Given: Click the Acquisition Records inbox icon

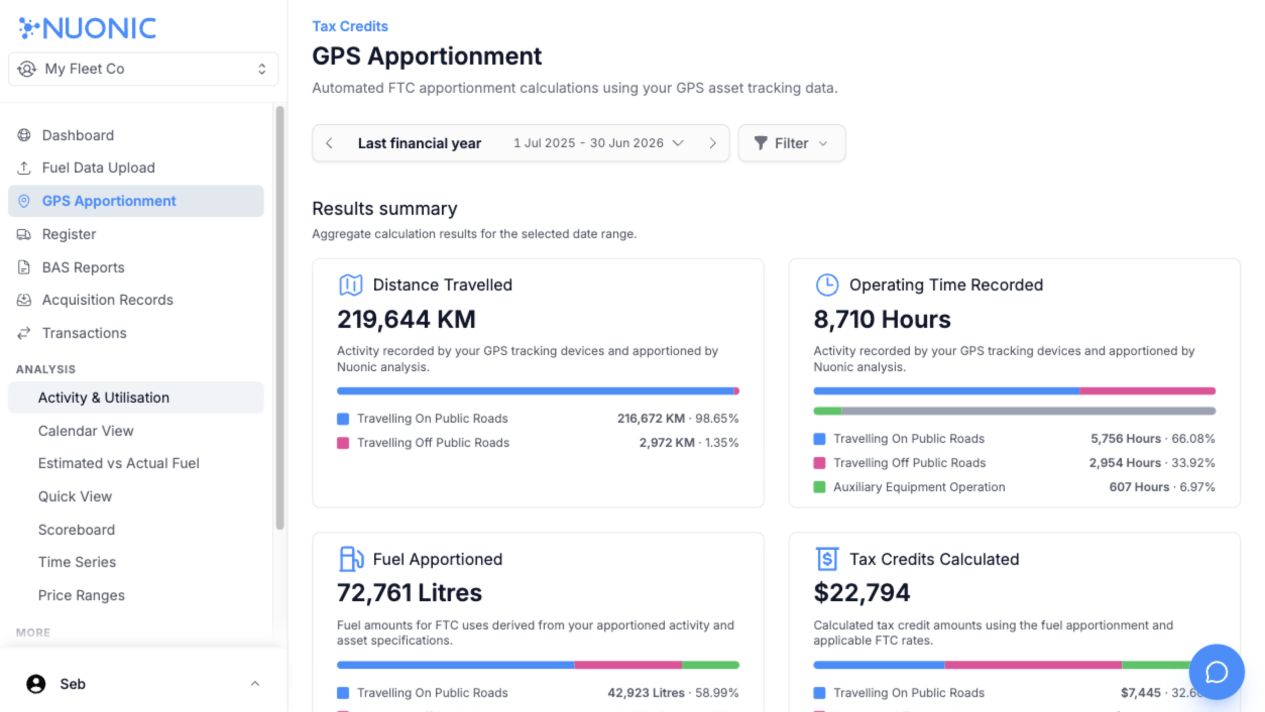Looking at the screenshot, I should (24, 300).
